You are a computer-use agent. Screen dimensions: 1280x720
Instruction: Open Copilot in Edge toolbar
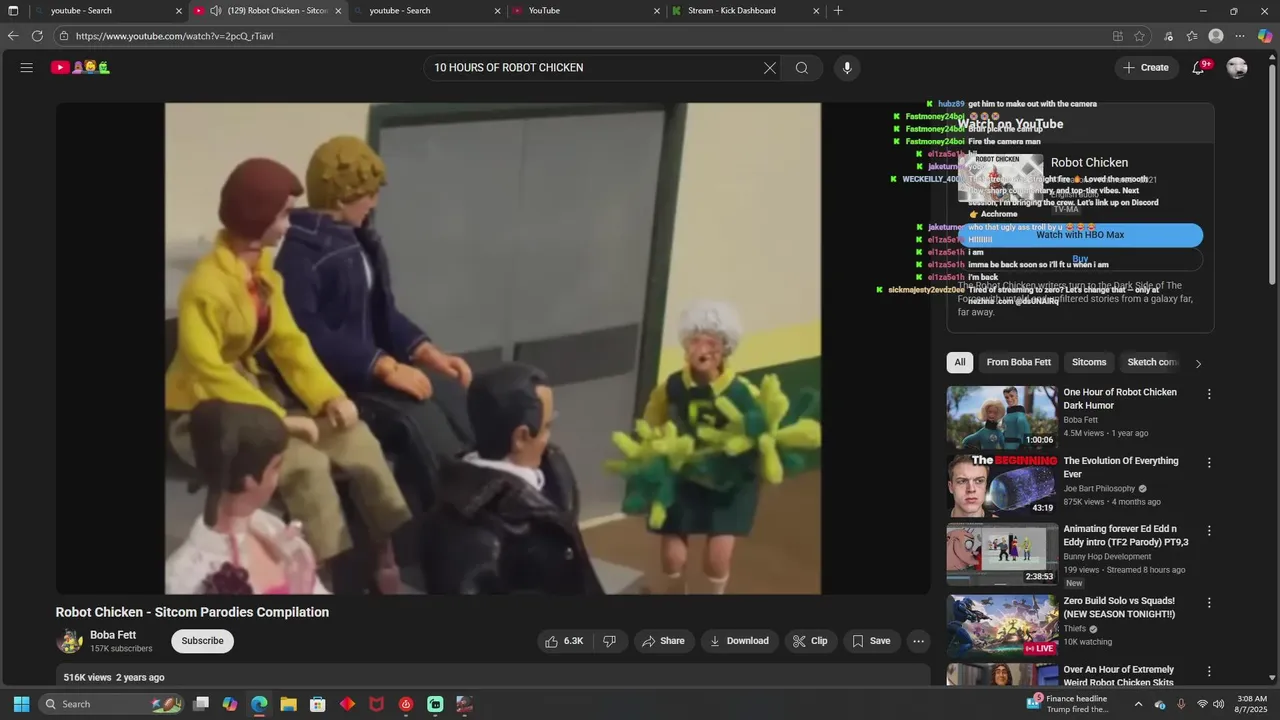[1265, 36]
